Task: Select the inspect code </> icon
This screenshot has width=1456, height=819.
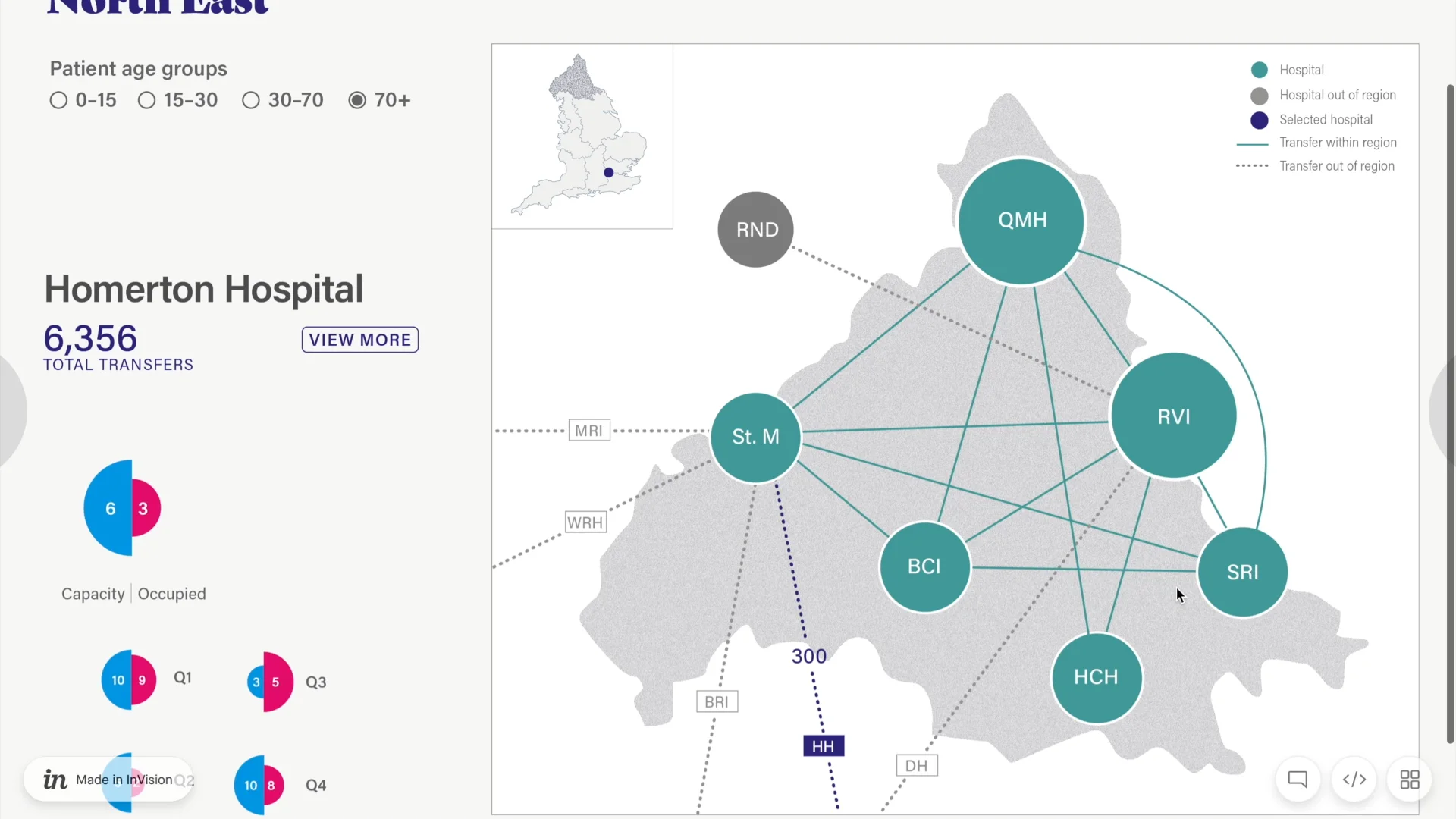Action: [x=1354, y=780]
